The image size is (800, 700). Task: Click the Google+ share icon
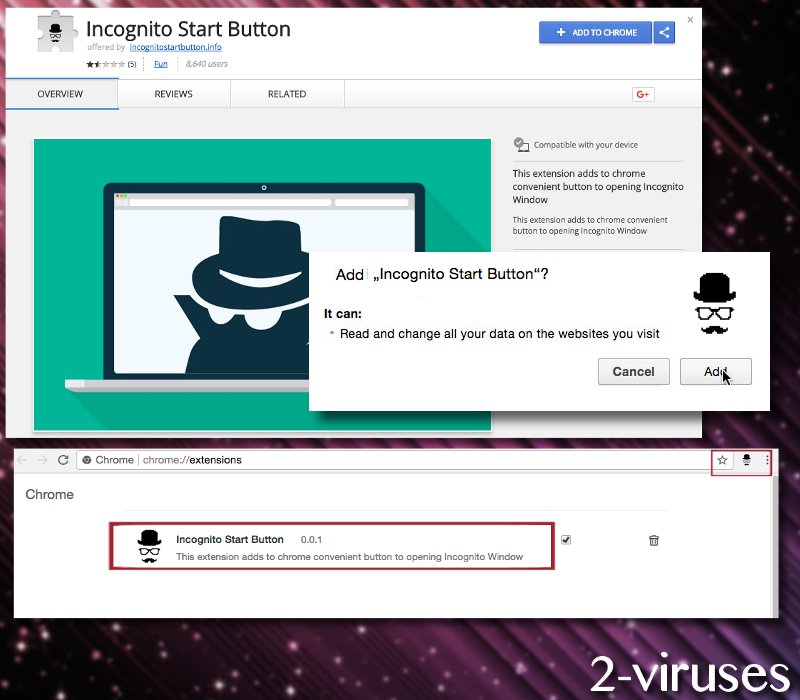coord(643,93)
